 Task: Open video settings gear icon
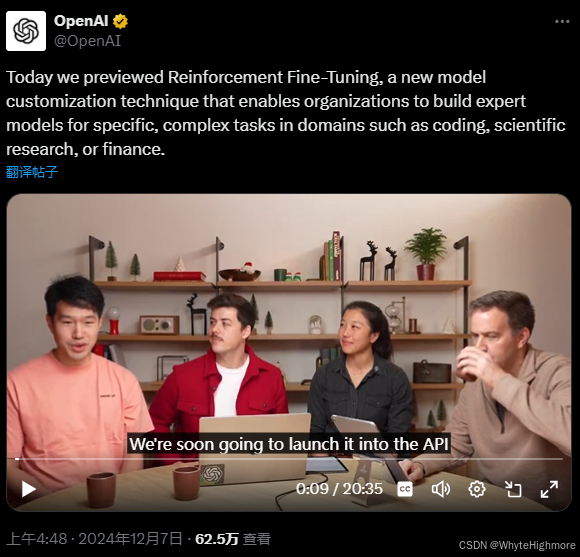click(477, 489)
